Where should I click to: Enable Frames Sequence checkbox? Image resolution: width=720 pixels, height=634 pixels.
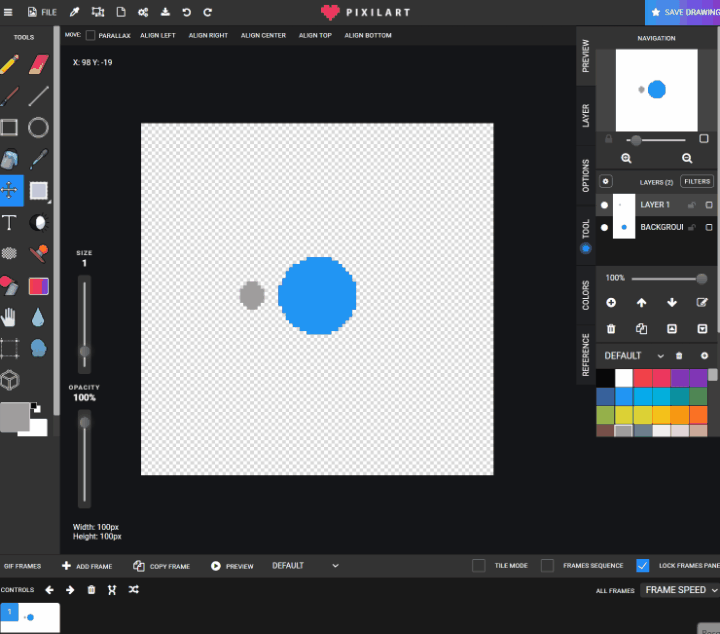pos(547,566)
